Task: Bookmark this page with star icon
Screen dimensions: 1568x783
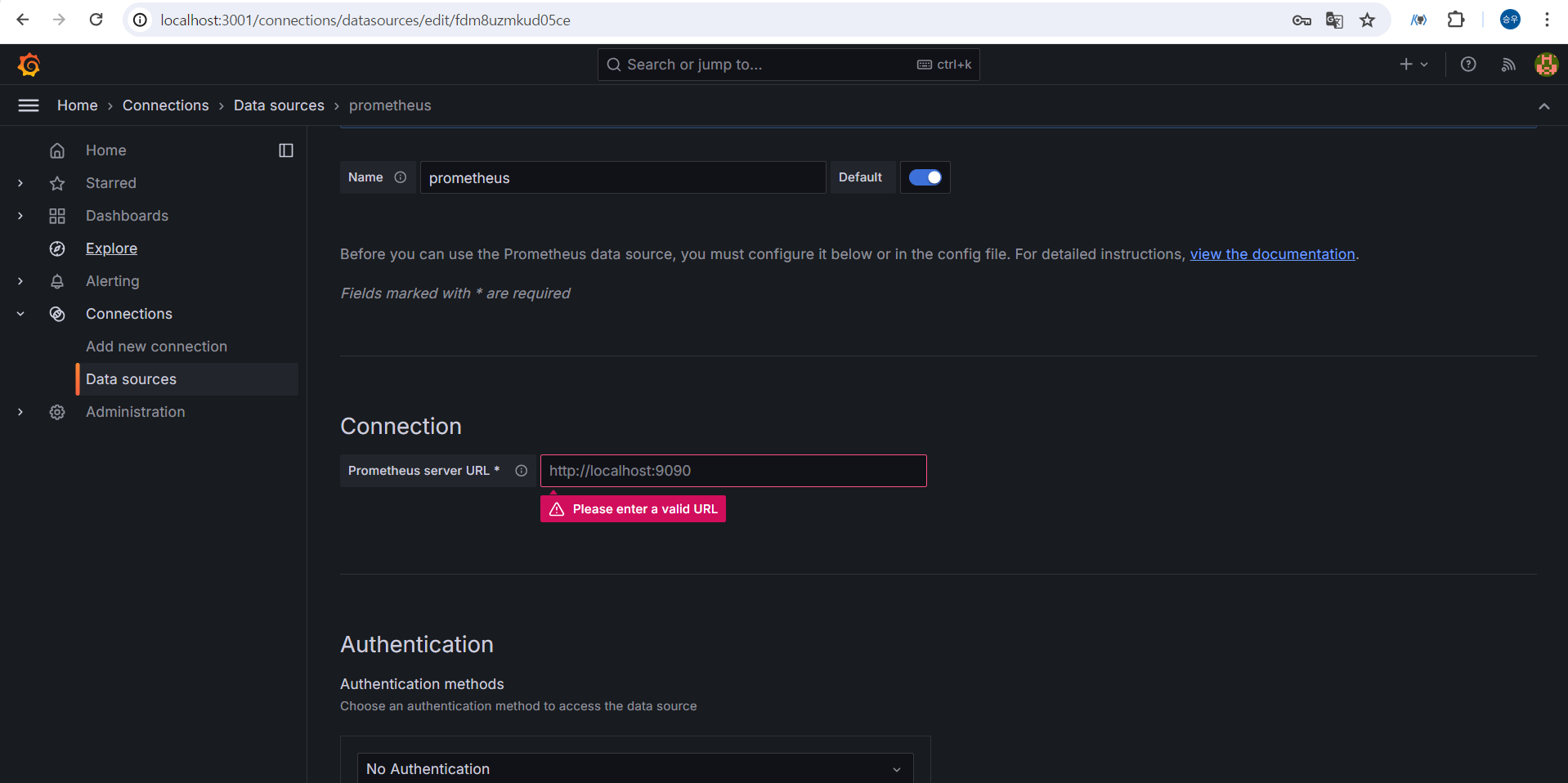Action: pos(1367,20)
